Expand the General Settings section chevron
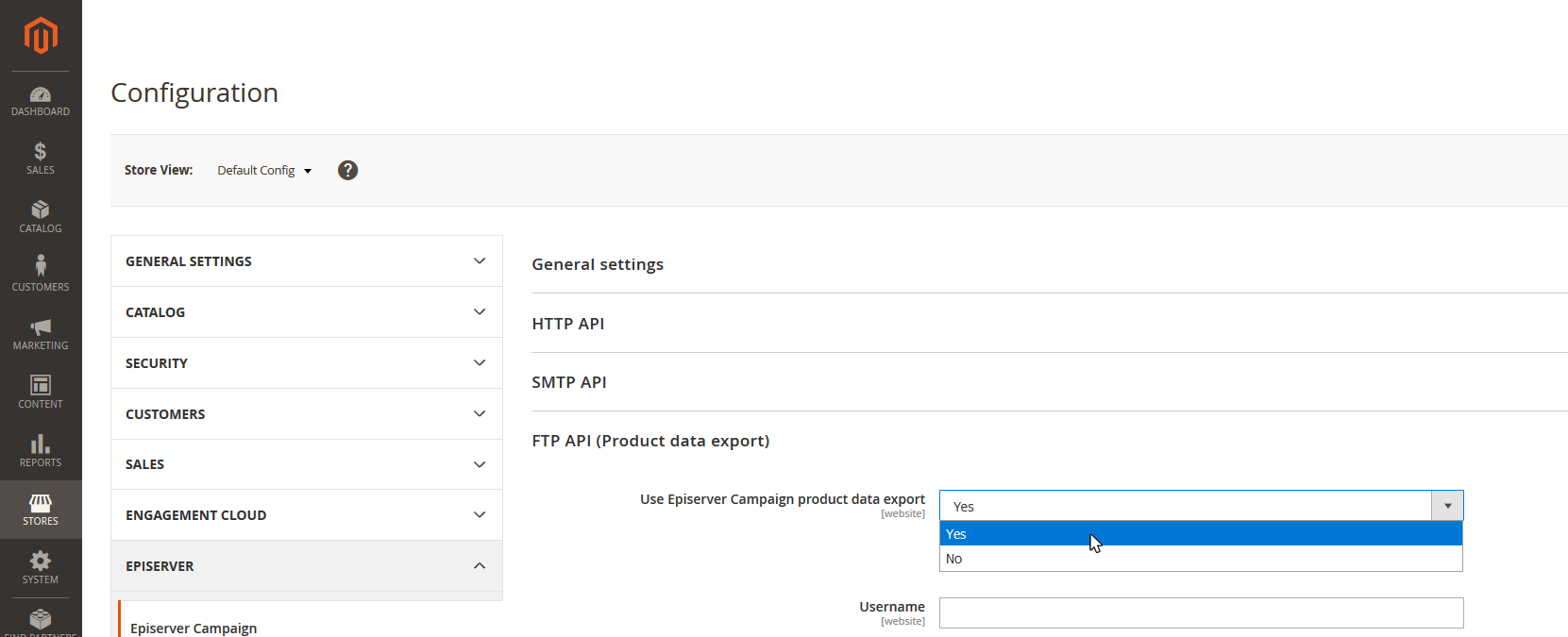 (480, 260)
